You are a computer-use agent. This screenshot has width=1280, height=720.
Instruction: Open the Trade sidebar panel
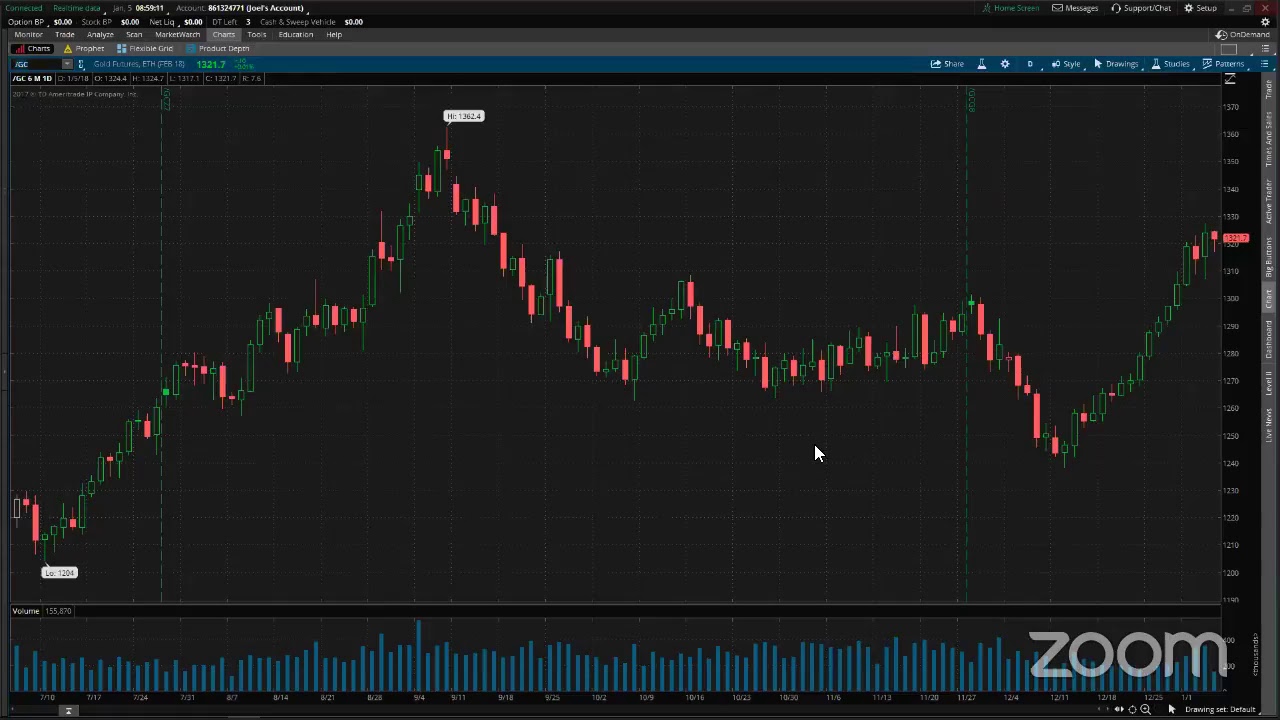pyautogui.click(x=1269, y=90)
